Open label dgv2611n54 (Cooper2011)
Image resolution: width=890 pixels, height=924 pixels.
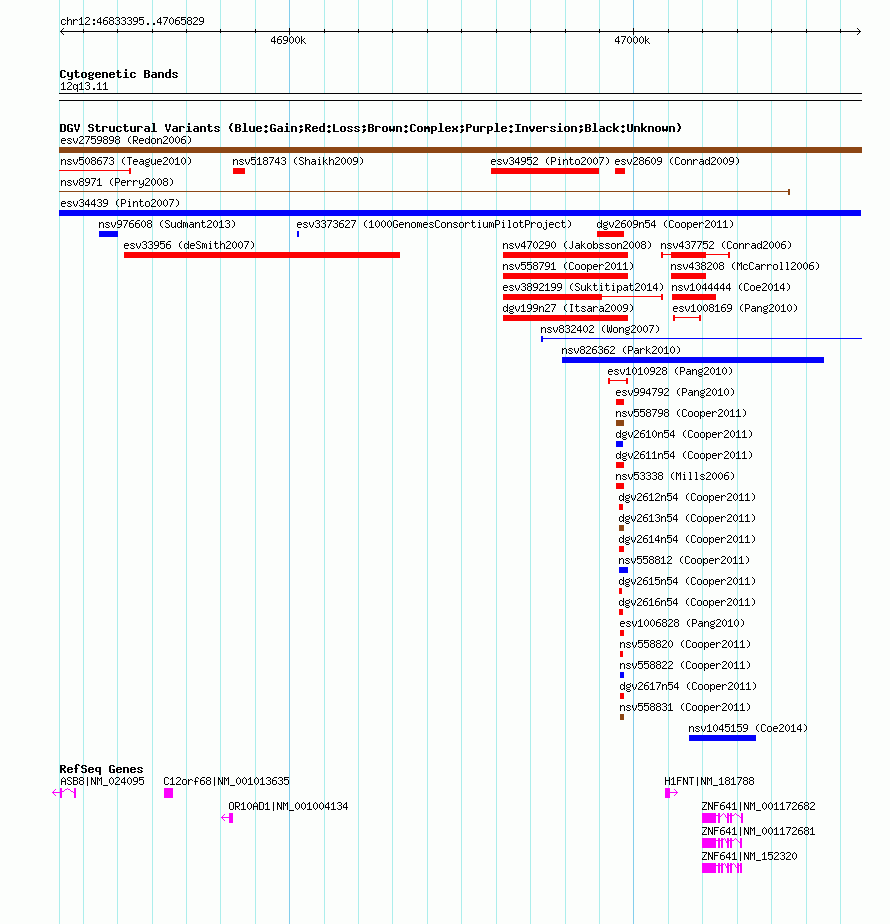click(684, 455)
